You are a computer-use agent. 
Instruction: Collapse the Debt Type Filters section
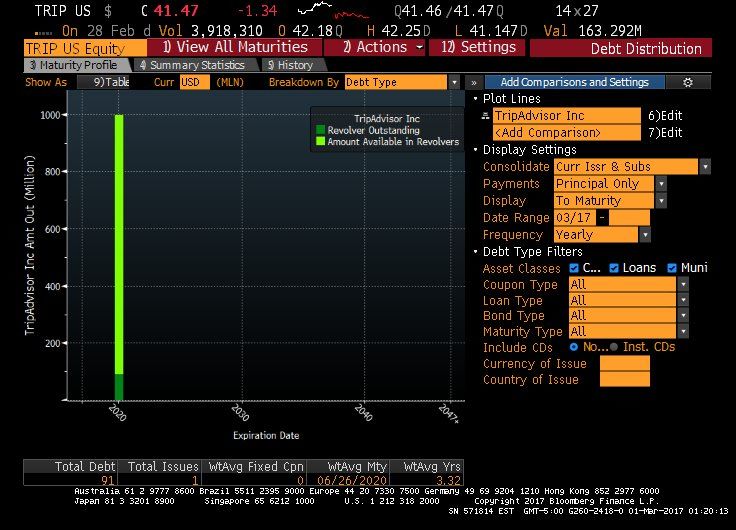coord(475,252)
